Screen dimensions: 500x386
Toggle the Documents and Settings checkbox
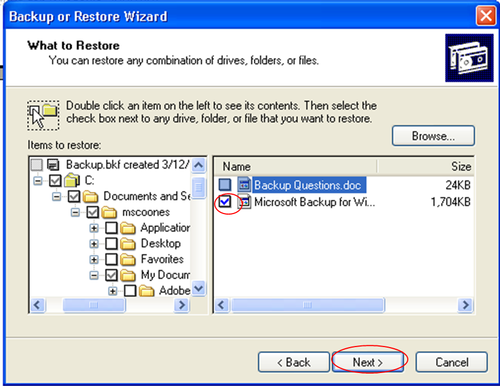click(74, 196)
